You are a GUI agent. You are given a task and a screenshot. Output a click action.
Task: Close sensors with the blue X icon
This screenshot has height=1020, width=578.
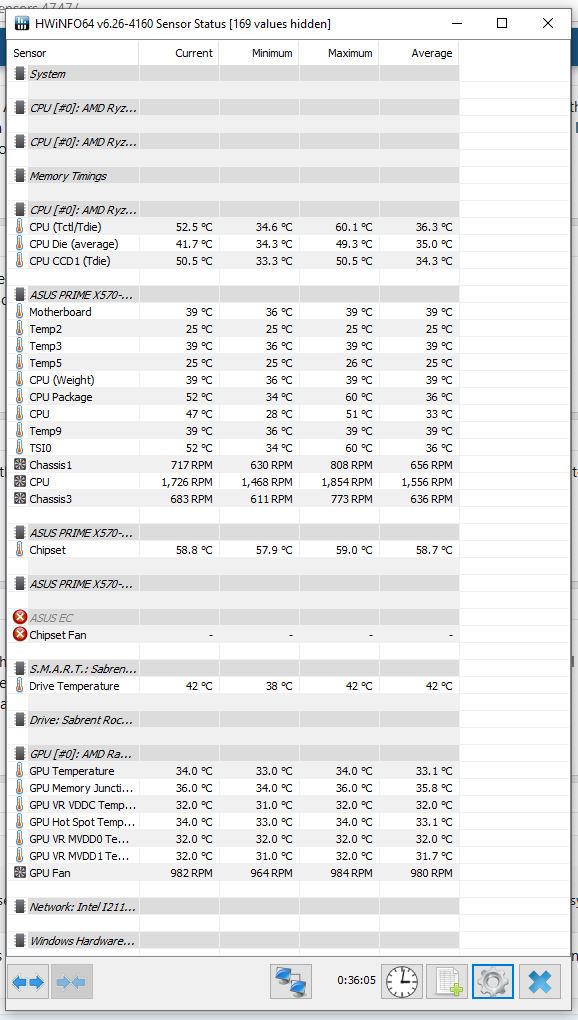click(540, 982)
